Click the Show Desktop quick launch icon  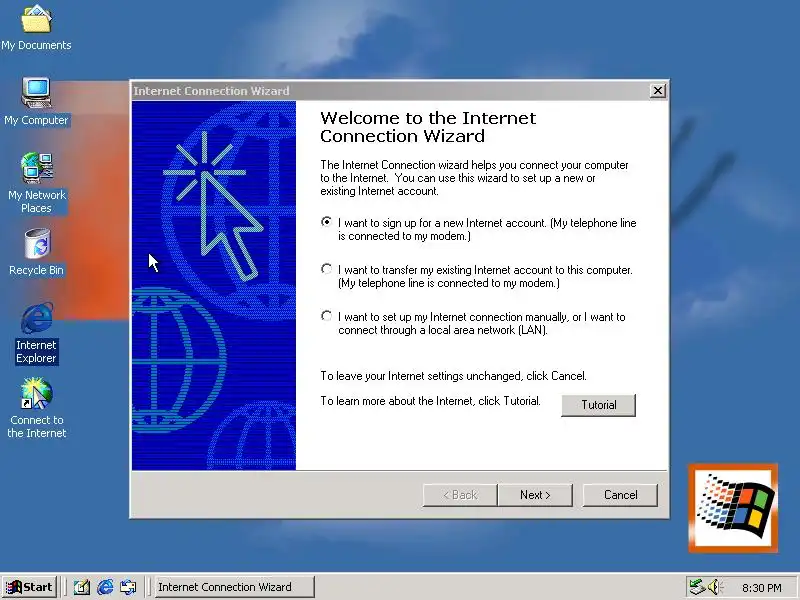point(81,587)
